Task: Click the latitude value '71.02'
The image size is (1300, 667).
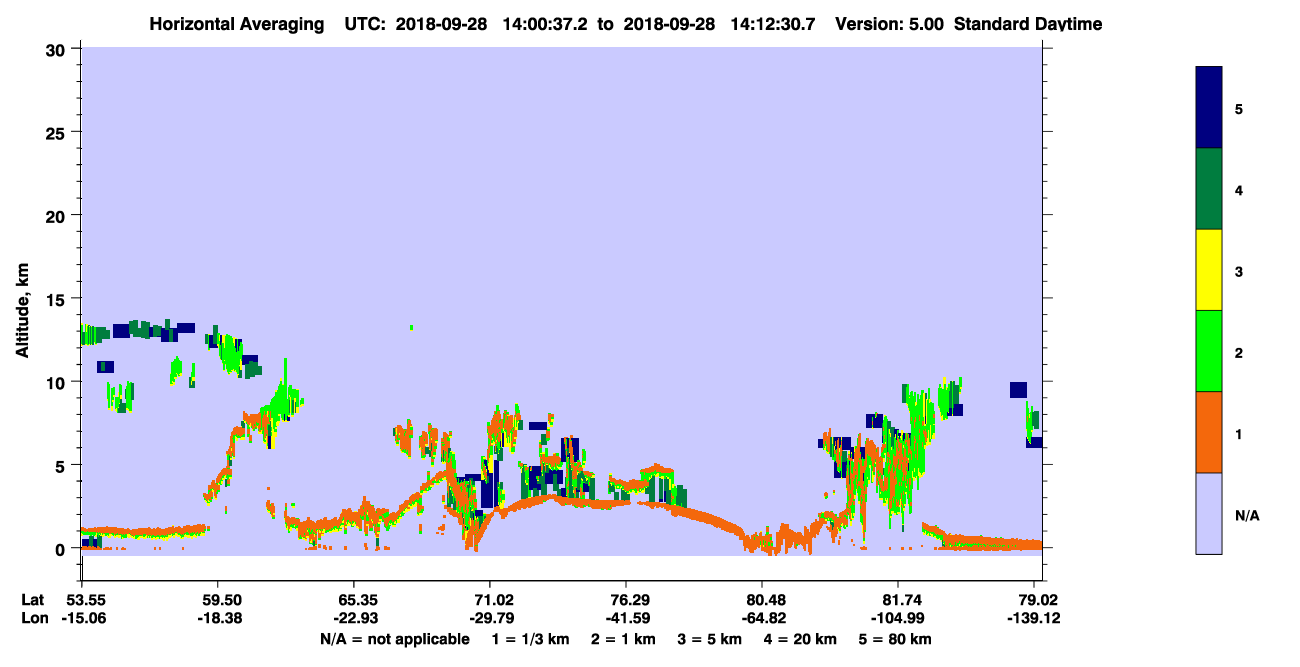Action: (490, 600)
